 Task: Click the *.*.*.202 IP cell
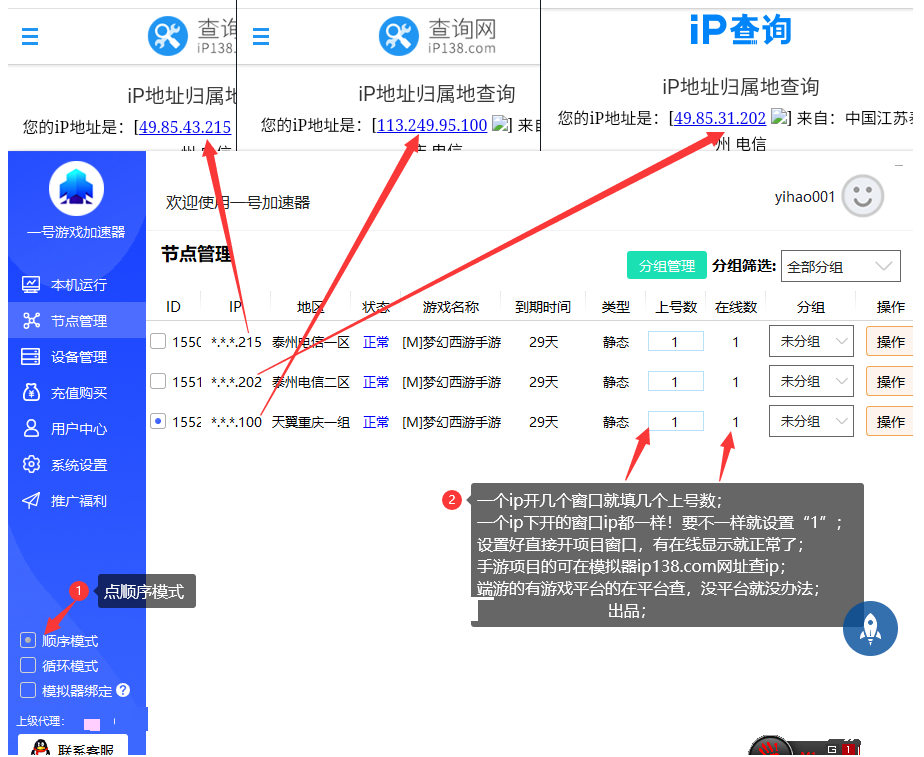pyautogui.click(x=236, y=382)
